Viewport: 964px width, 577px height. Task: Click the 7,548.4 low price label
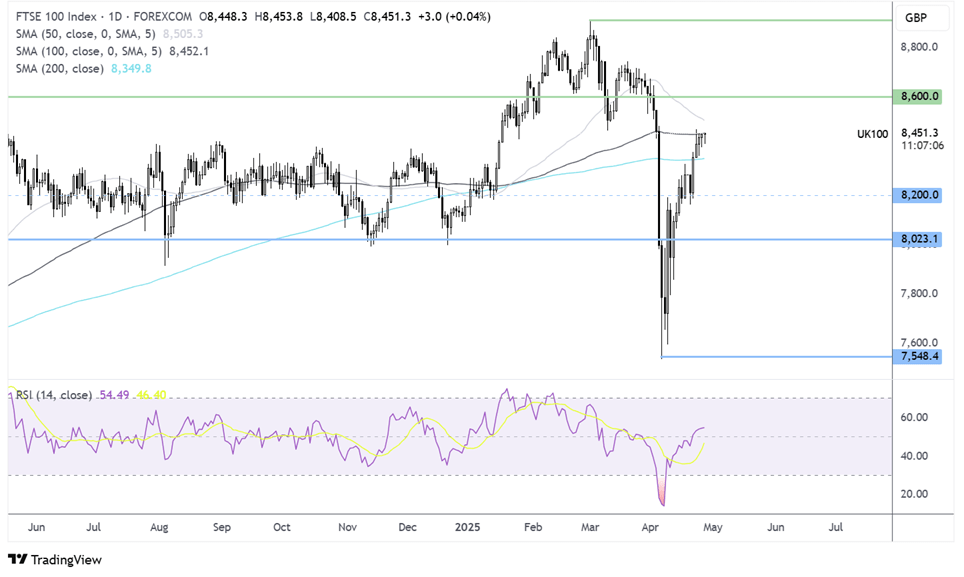pyautogui.click(x=919, y=356)
